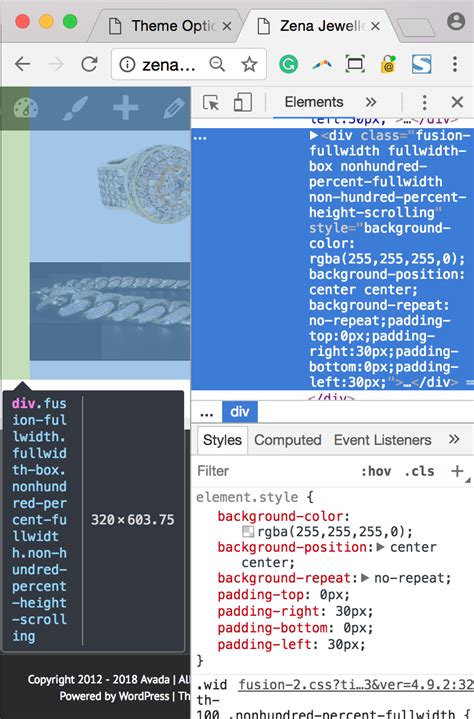Viewport: 474px width, 719px height.
Task: Reload the page with the refresh icon
Action: (89, 64)
